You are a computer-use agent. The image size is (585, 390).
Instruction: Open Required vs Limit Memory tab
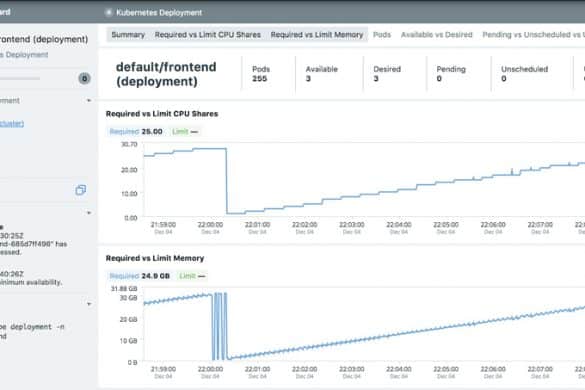point(317,35)
